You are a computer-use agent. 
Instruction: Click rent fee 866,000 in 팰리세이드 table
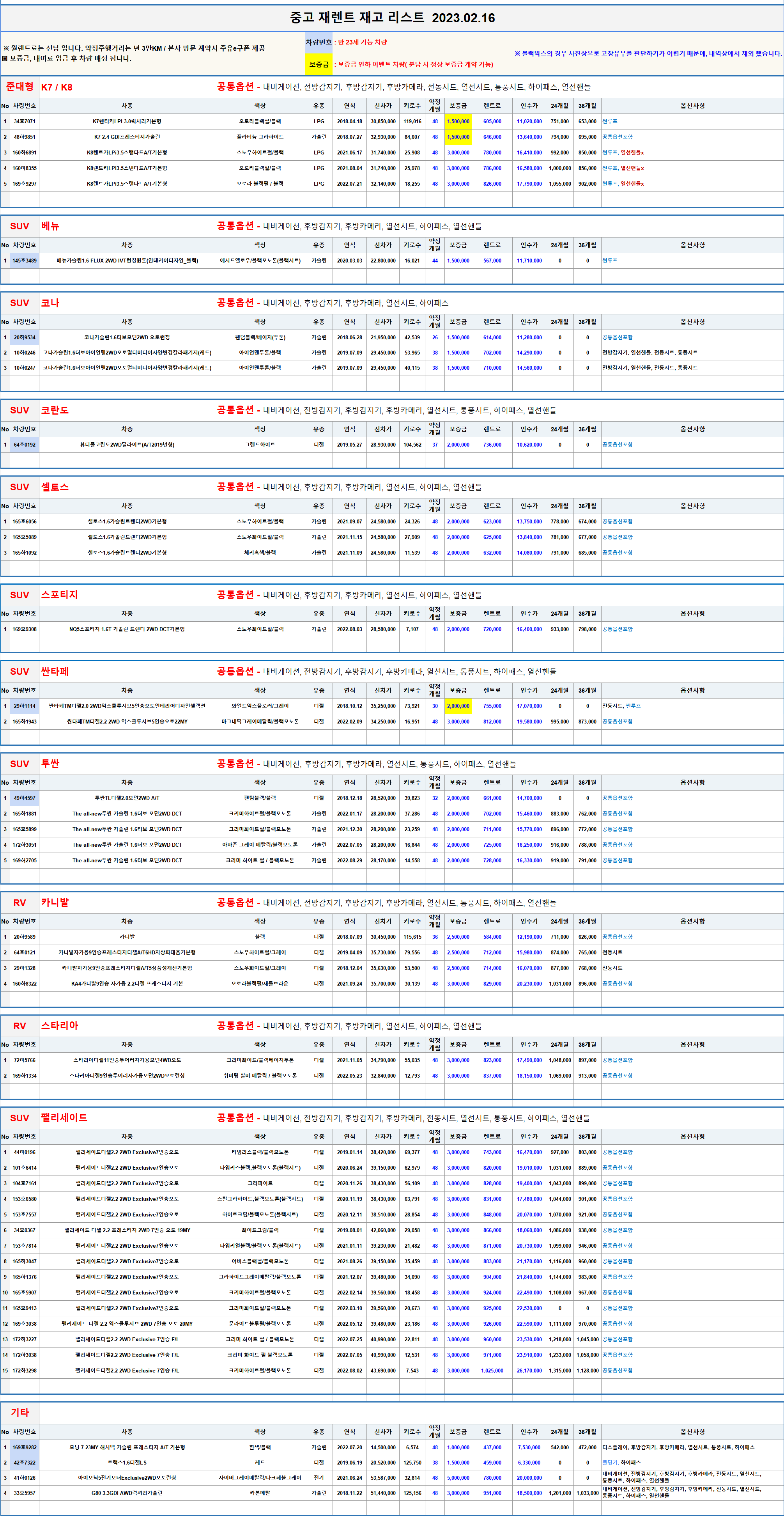[x=492, y=1231]
